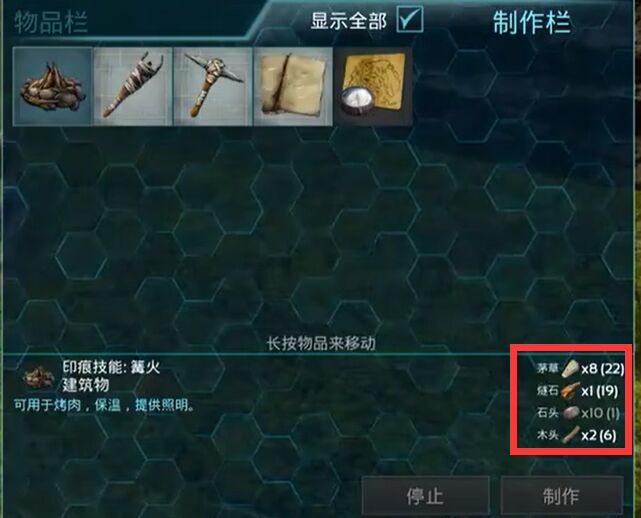Click the 显示全部 label text

tap(349, 20)
